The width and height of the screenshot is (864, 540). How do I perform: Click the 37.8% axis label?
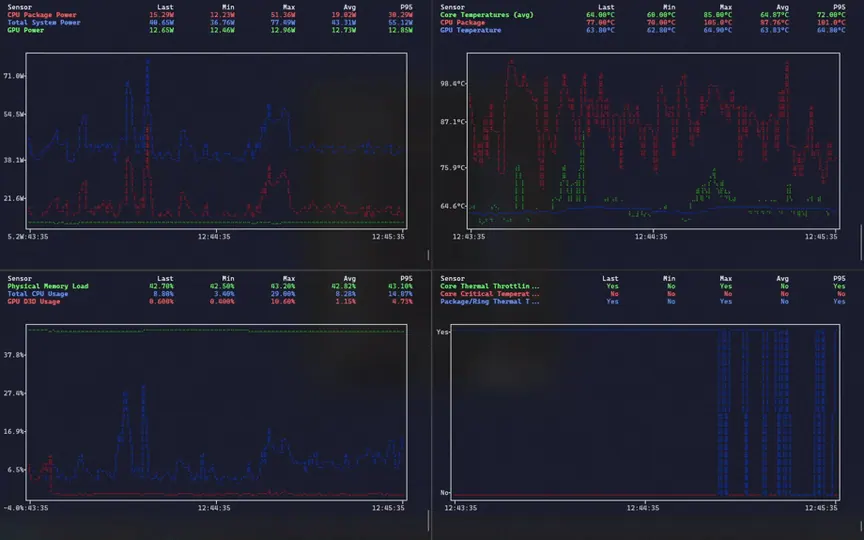click(x=14, y=355)
